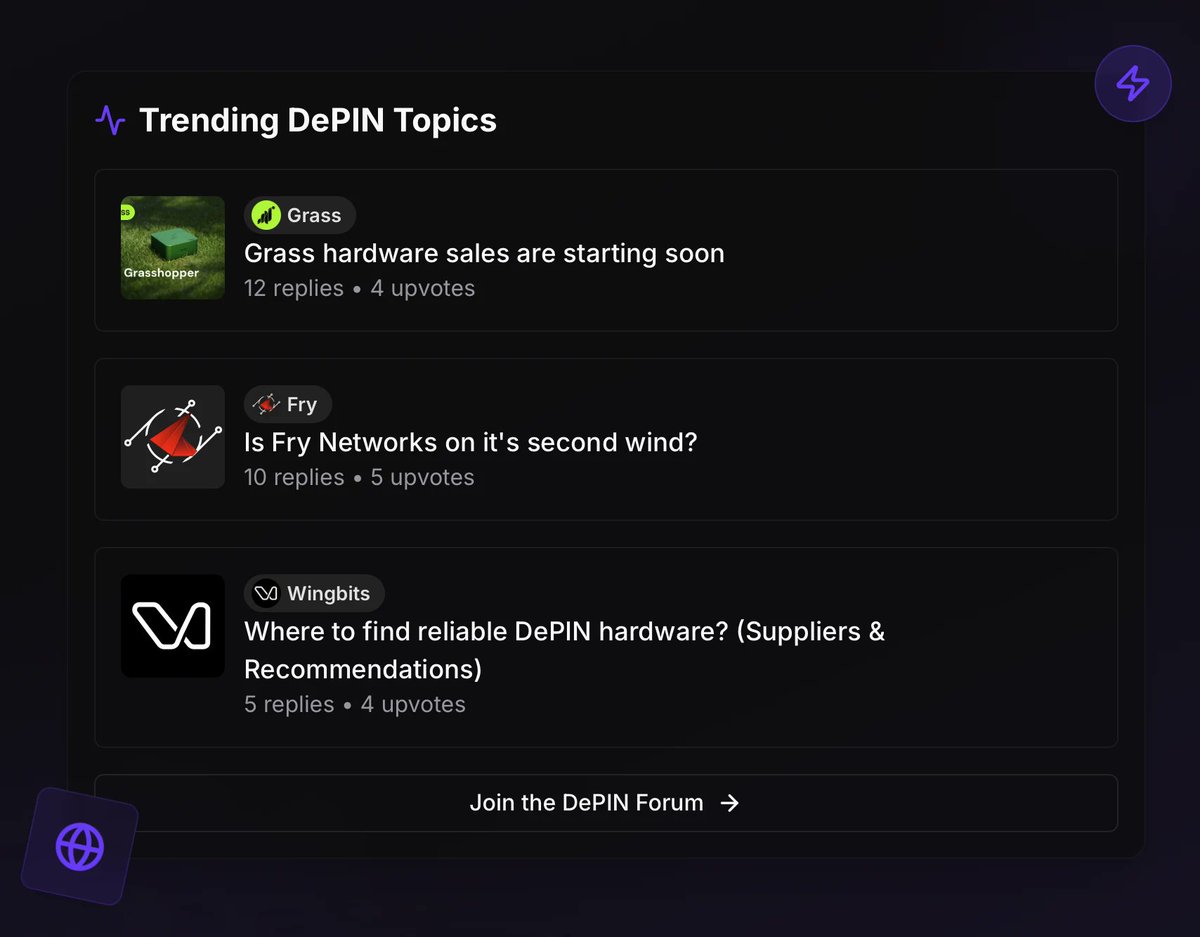The height and width of the screenshot is (937, 1200).
Task: Open 'Where to find reliable DePIN hardware?' topic
Action: [565, 650]
